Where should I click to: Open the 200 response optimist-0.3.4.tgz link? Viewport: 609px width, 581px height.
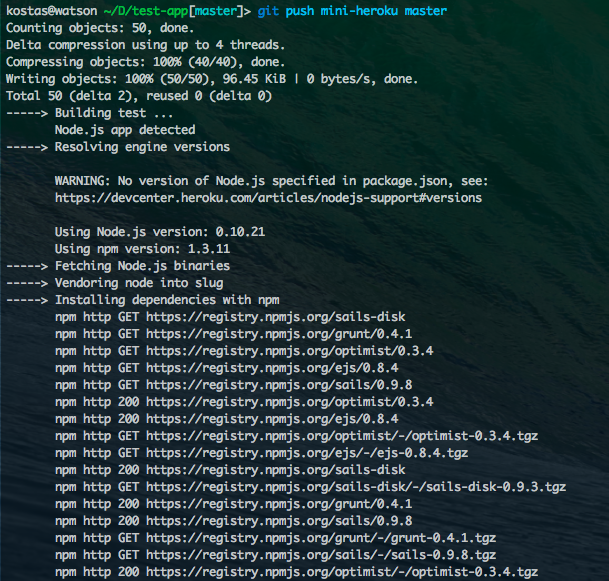pos(342,572)
